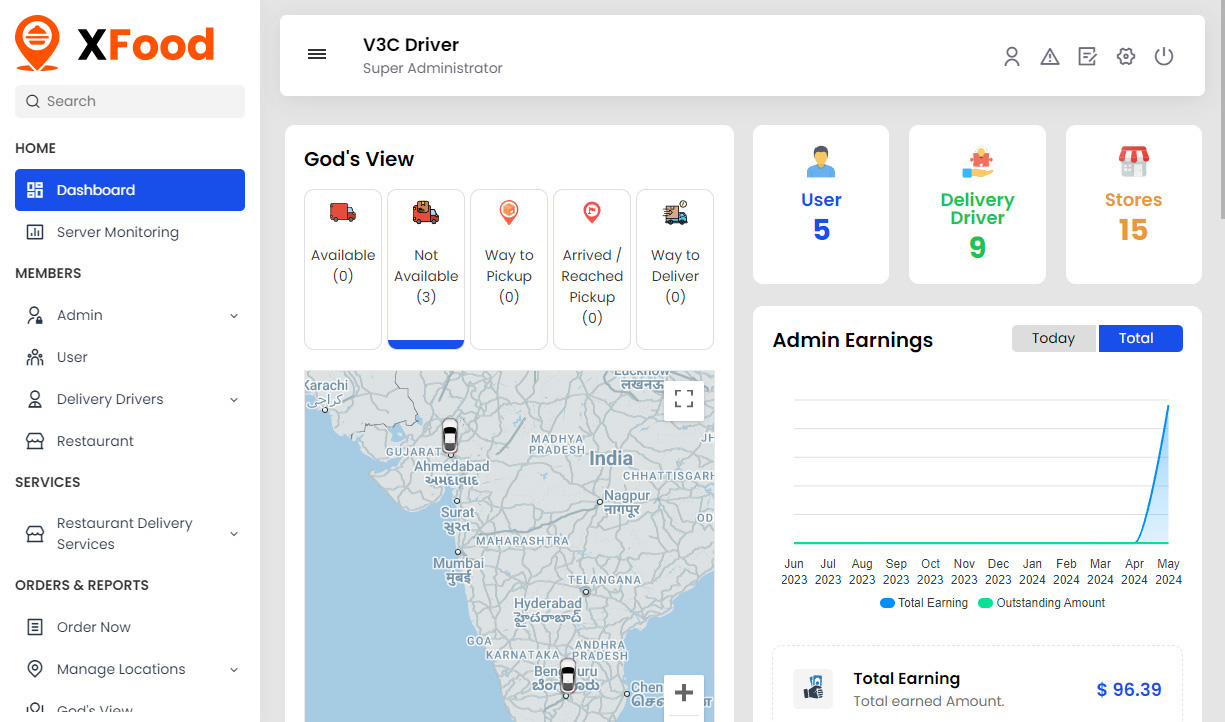Toggle the sidebar with the hamburger icon

tap(317, 55)
